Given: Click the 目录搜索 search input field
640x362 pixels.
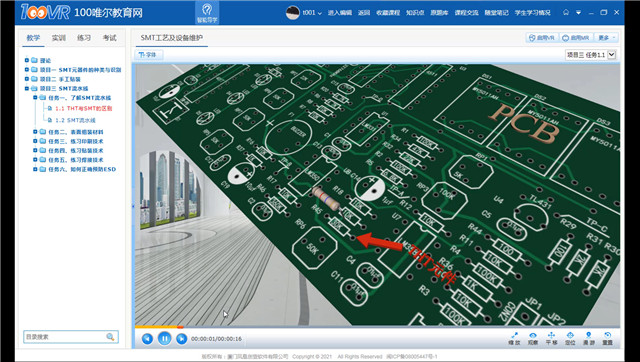Looking at the screenshot, I should tap(64, 337).
